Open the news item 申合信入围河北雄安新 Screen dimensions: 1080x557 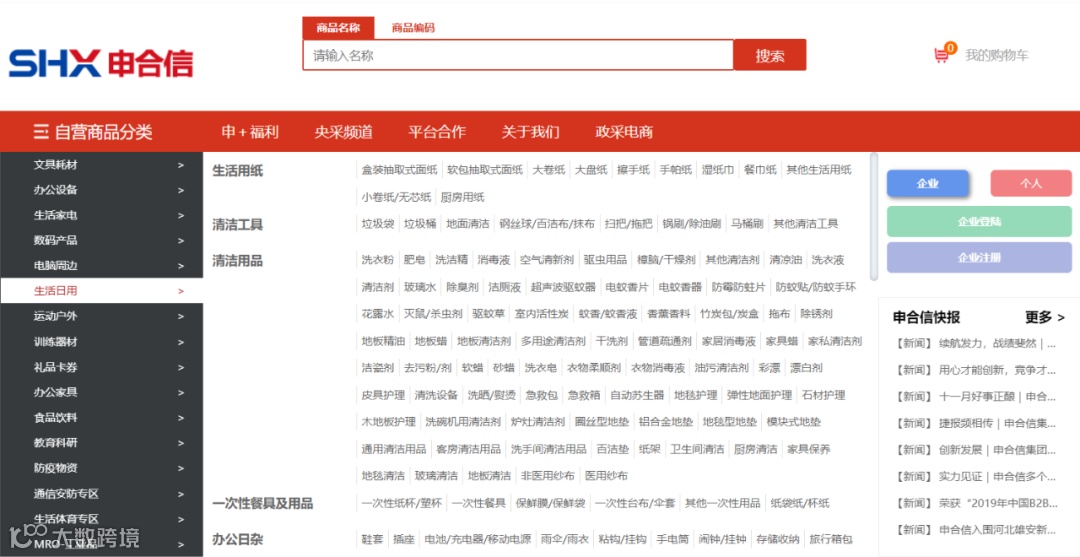point(975,530)
